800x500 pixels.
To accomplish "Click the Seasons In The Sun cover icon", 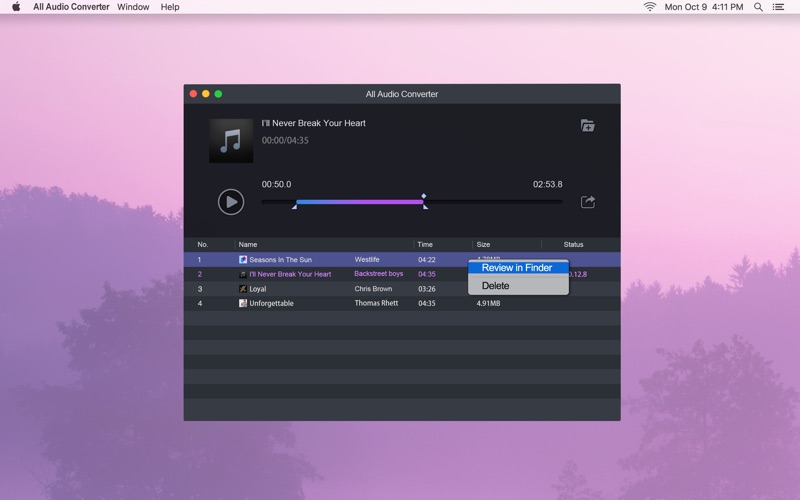I will [243, 260].
